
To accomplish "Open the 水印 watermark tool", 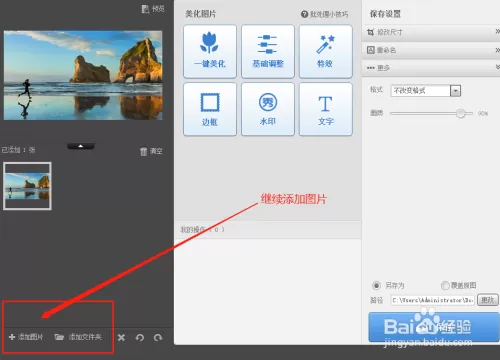I will (x=268, y=109).
